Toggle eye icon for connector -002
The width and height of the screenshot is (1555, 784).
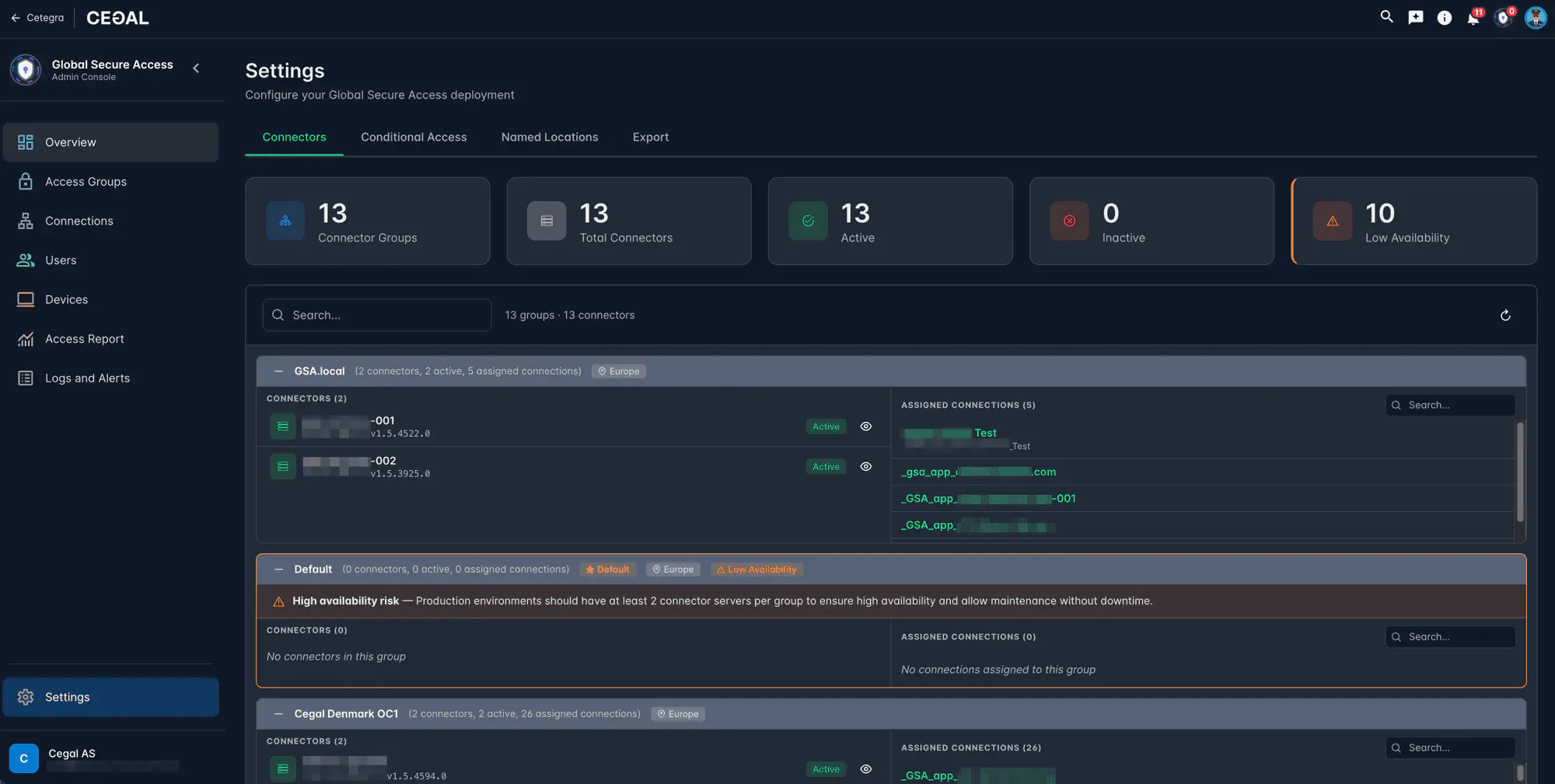[x=865, y=466]
